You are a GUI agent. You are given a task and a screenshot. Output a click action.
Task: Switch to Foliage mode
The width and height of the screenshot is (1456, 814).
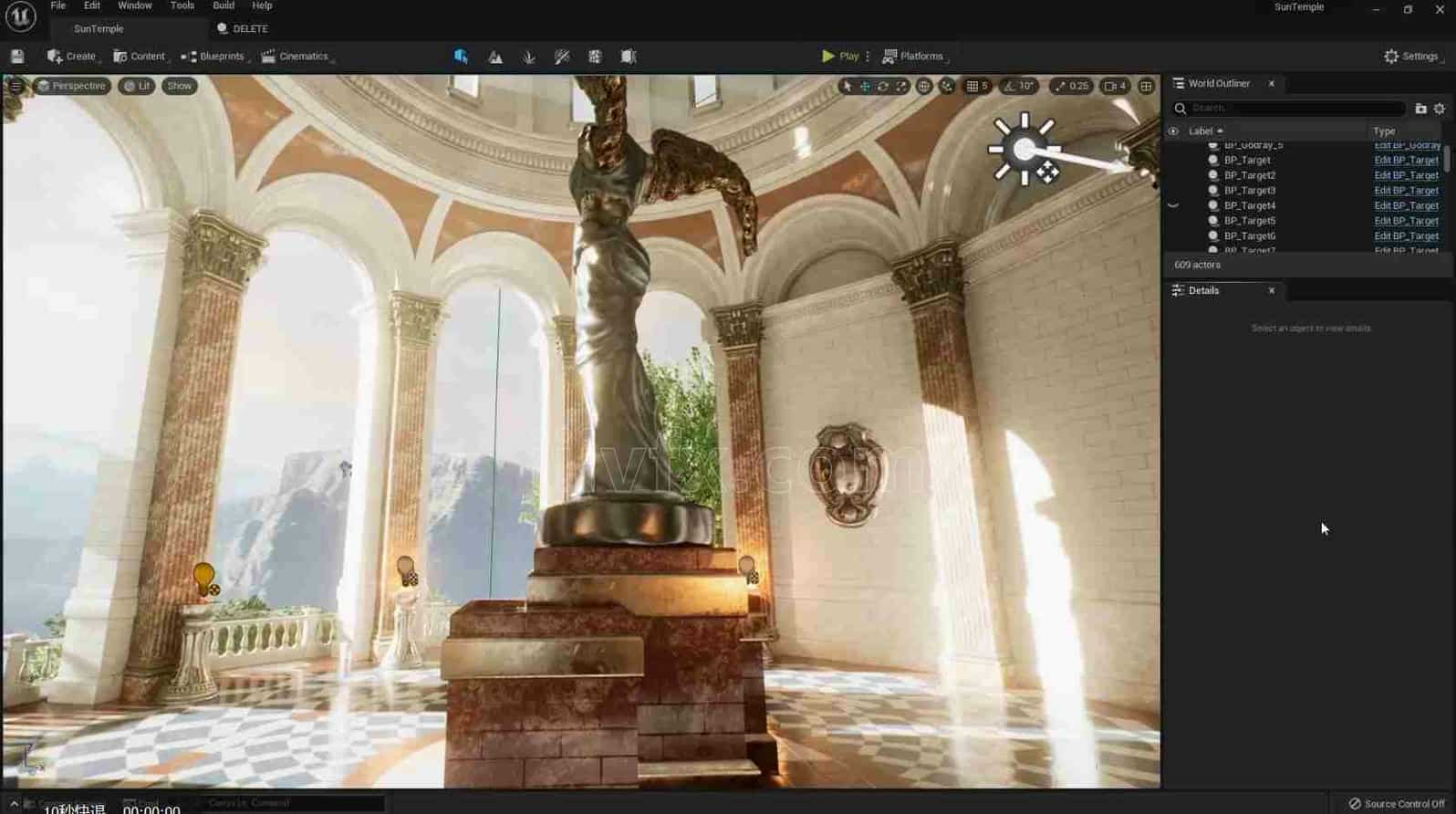528,57
